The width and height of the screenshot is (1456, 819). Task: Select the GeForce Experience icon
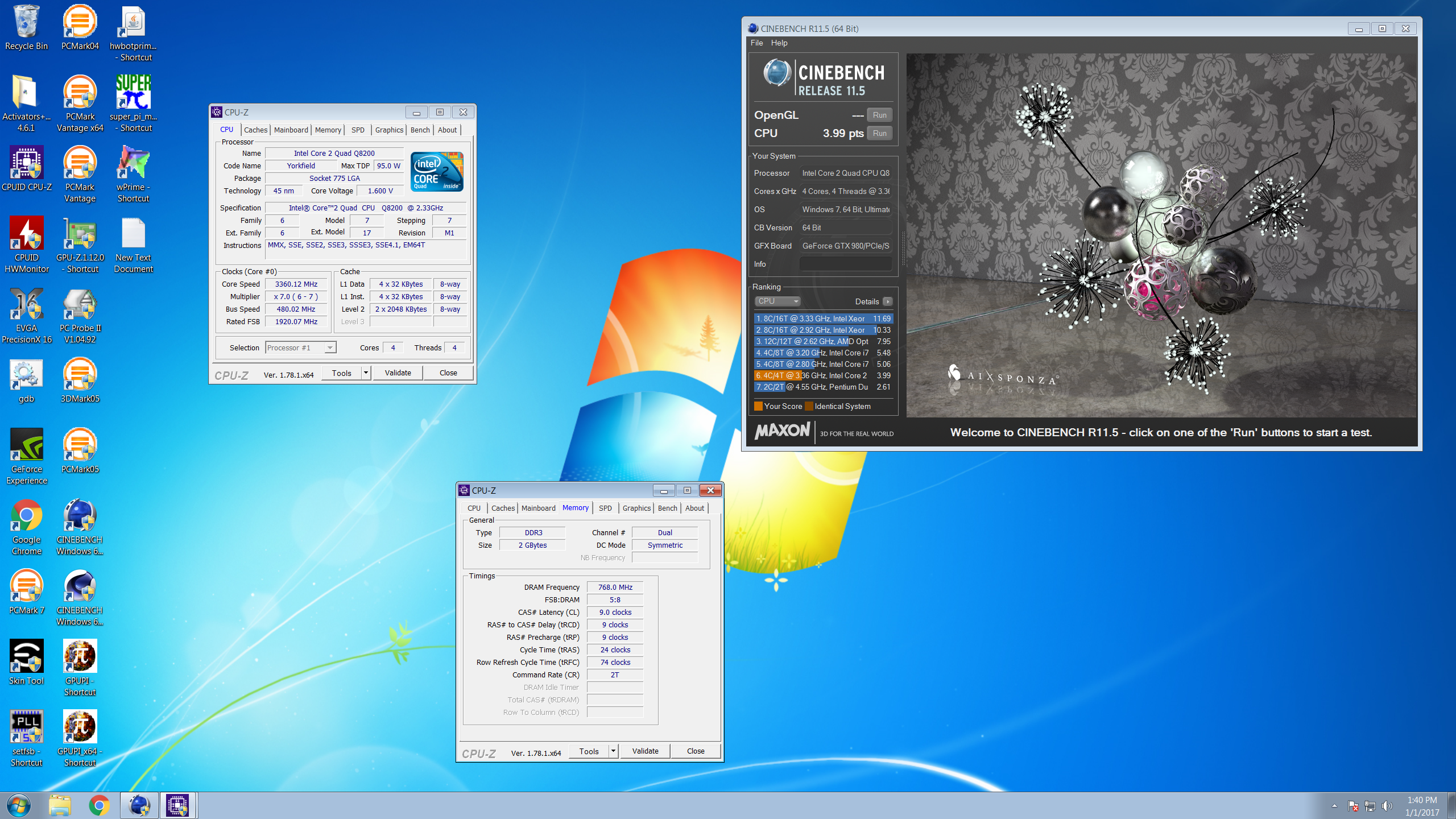tap(26, 456)
